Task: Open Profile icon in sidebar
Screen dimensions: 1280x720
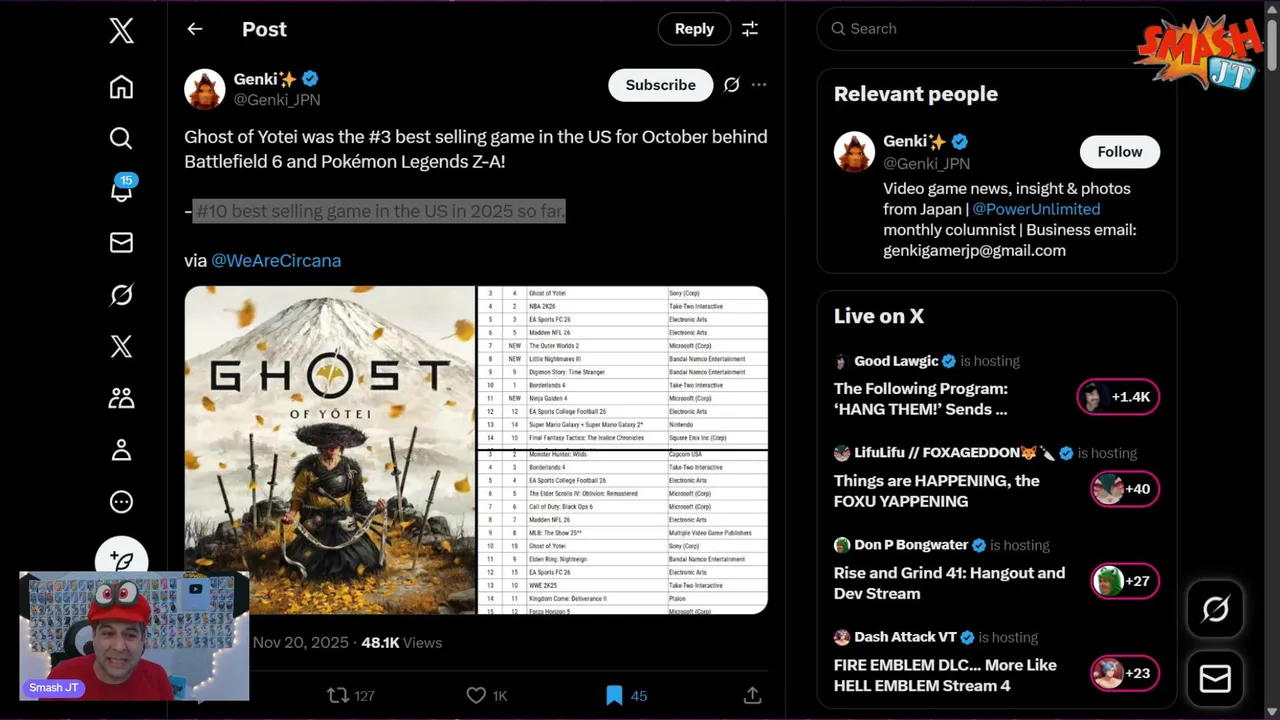Action: [x=121, y=450]
